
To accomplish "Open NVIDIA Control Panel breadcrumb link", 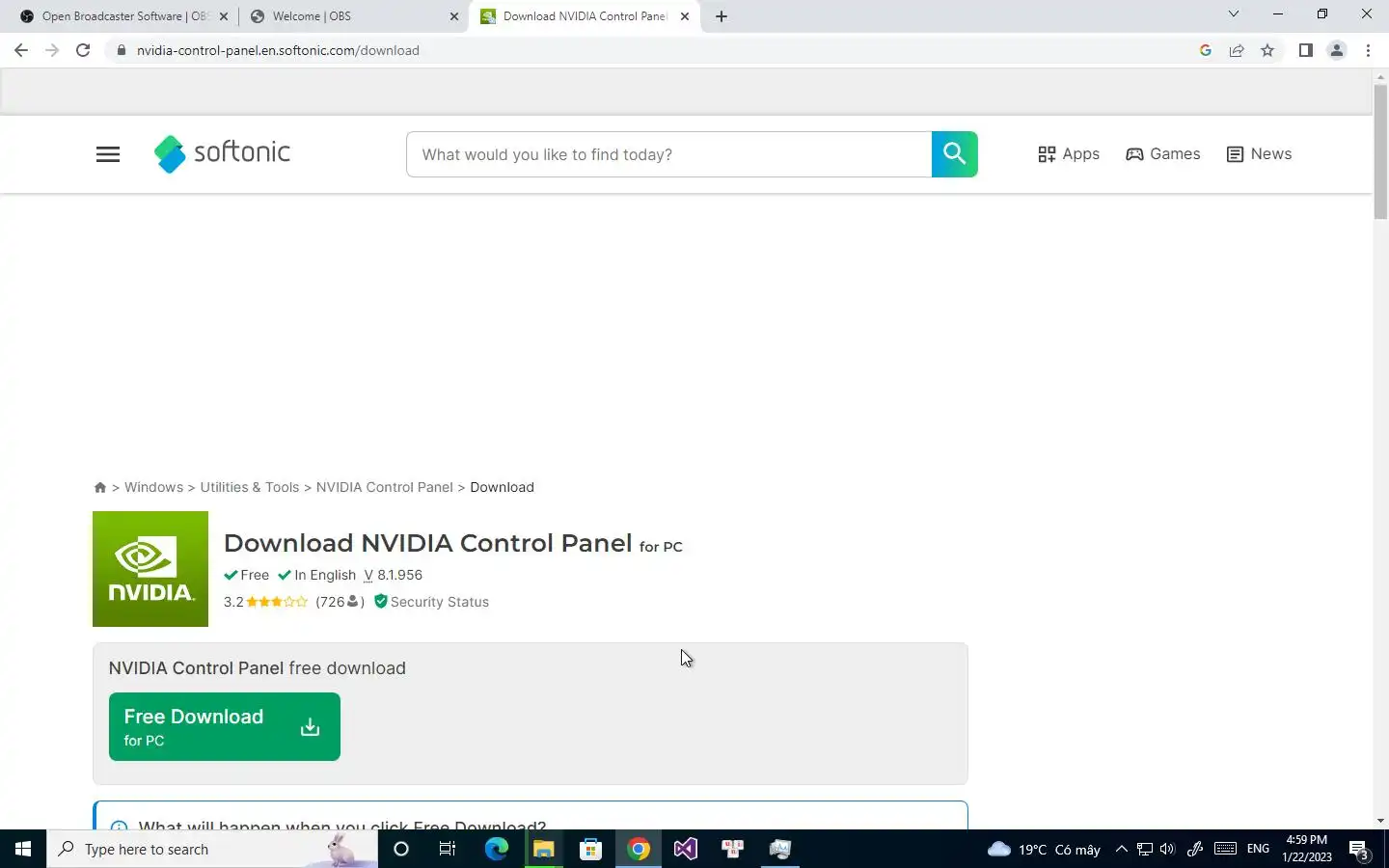I will coord(384,487).
